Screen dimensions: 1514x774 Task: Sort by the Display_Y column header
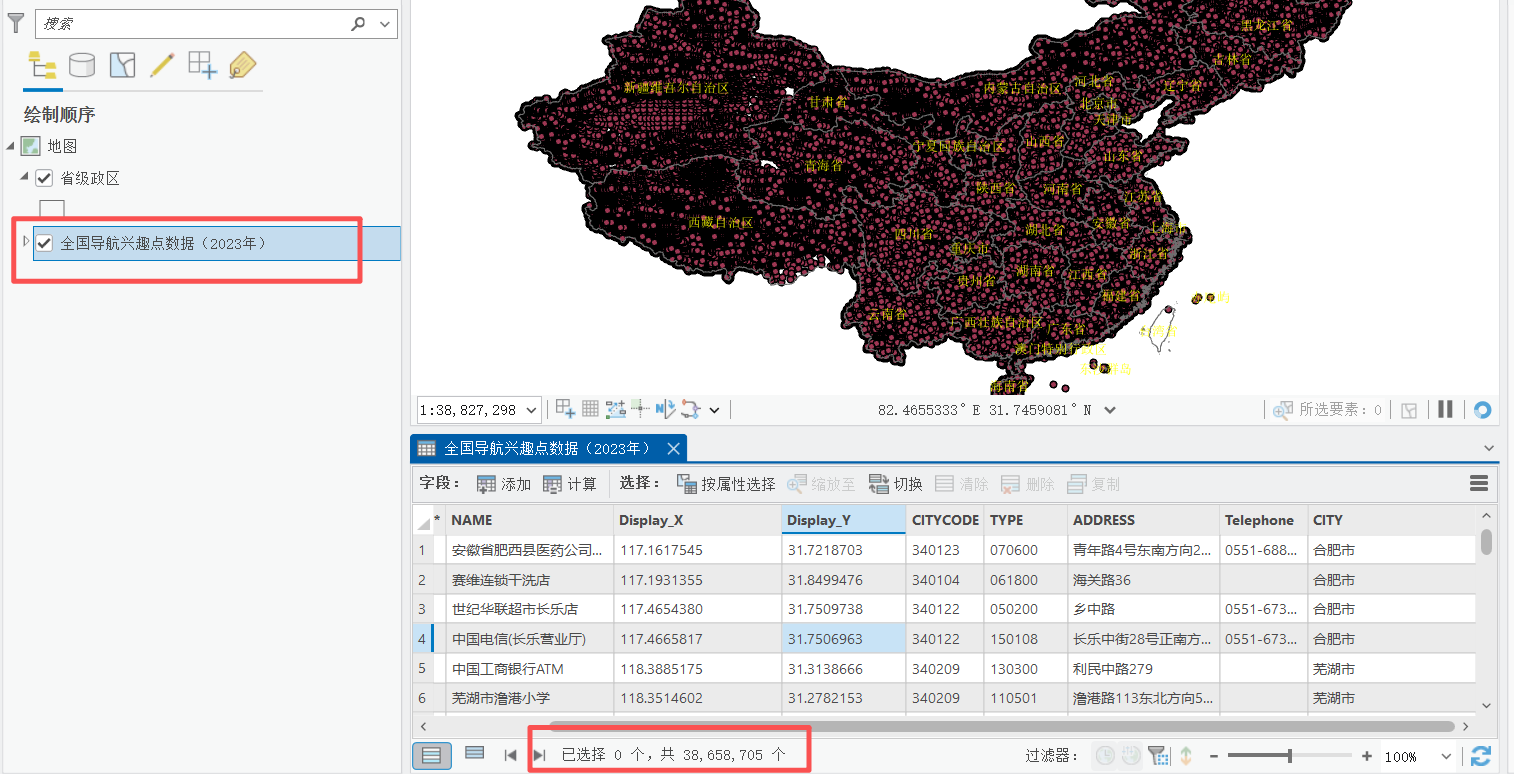[x=843, y=520]
